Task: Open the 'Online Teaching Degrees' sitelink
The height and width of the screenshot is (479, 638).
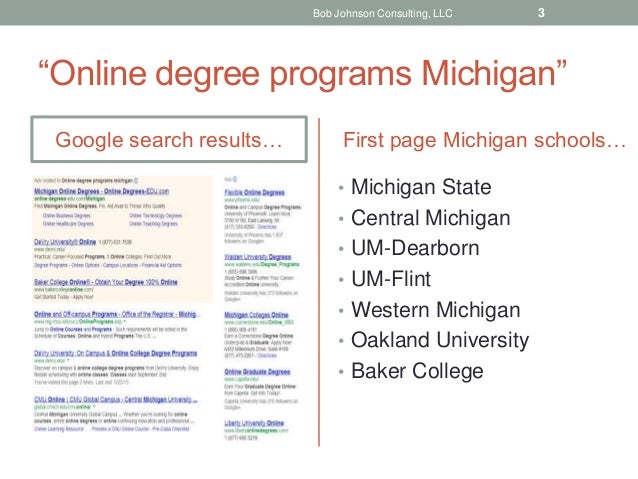Action: (153, 224)
